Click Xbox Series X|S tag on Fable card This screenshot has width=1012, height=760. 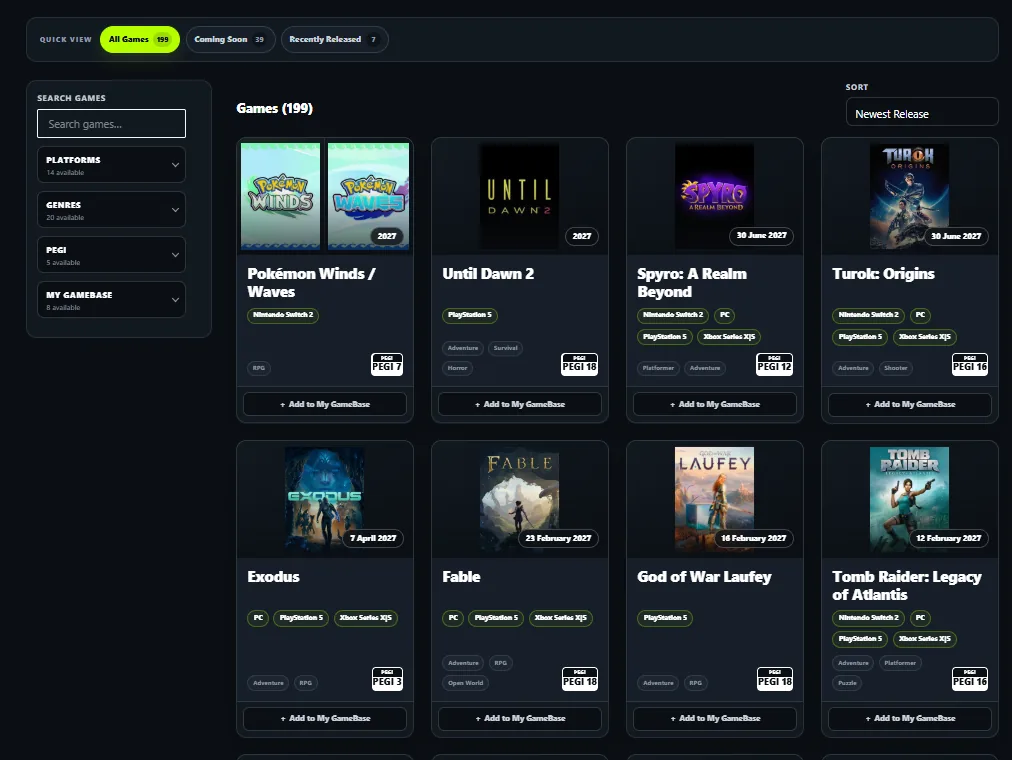click(560, 618)
